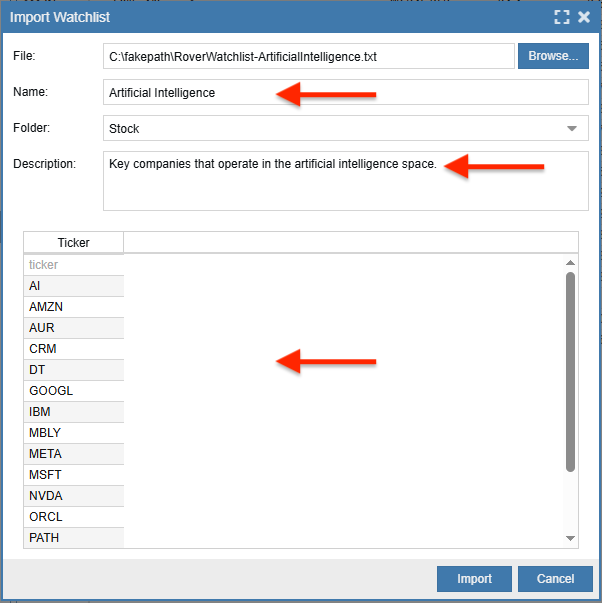The width and height of the screenshot is (602, 603).
Task: Maximize the Import Watchlist dialog
Action: pos(562,17)
